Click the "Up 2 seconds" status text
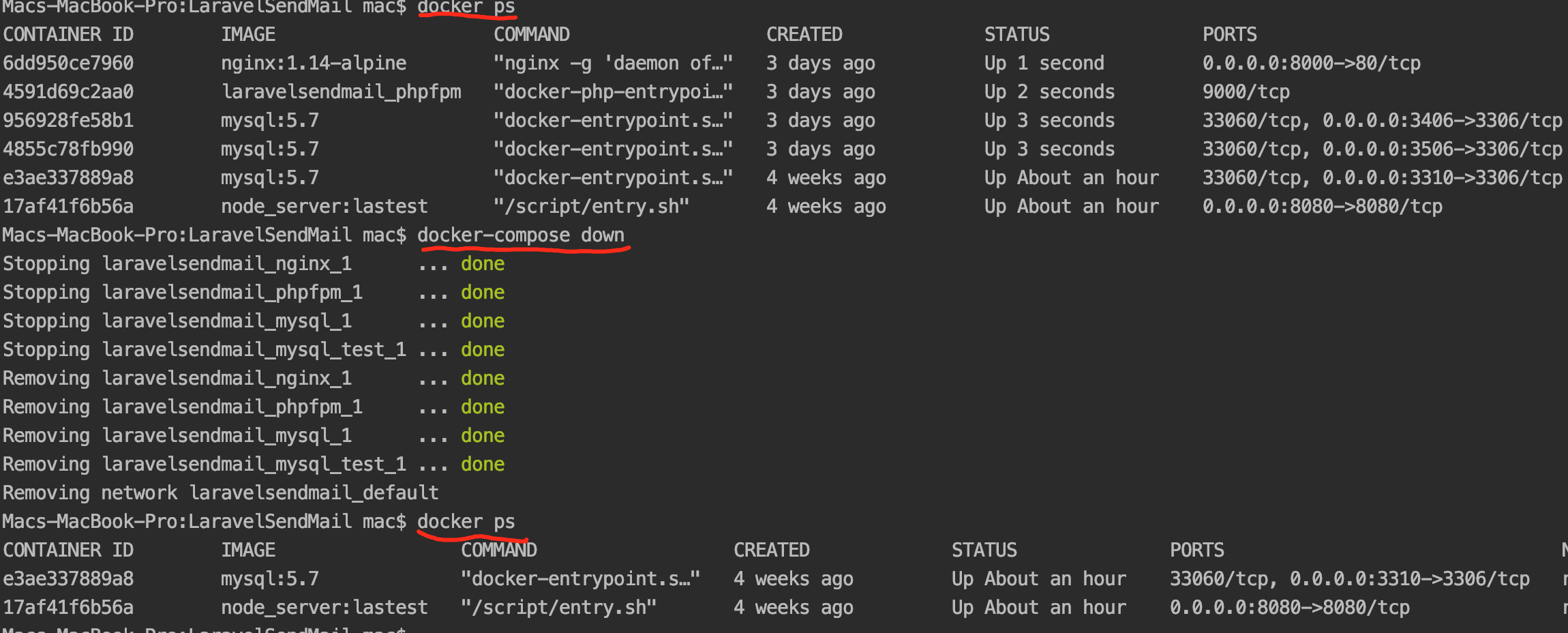The height and width of the screenshot is (633, 1568). (1049, 92)
